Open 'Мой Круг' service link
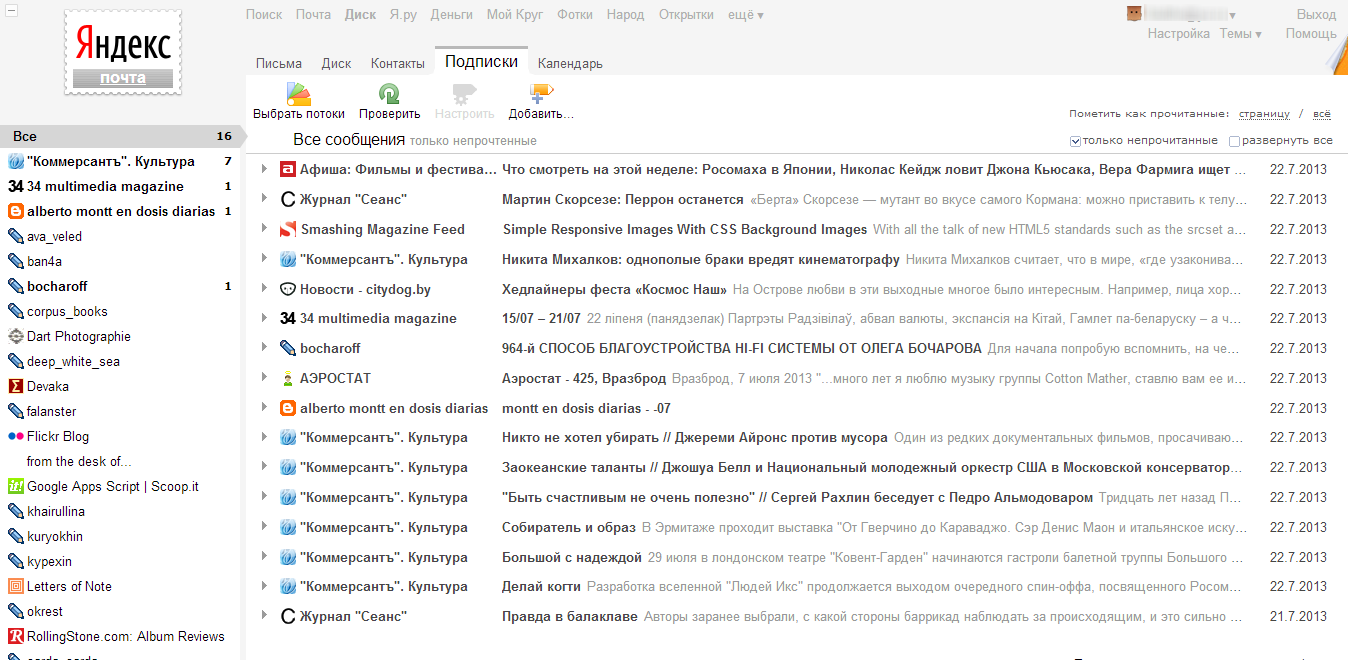This screenshot has width=1348, height=660. [515, 15]
